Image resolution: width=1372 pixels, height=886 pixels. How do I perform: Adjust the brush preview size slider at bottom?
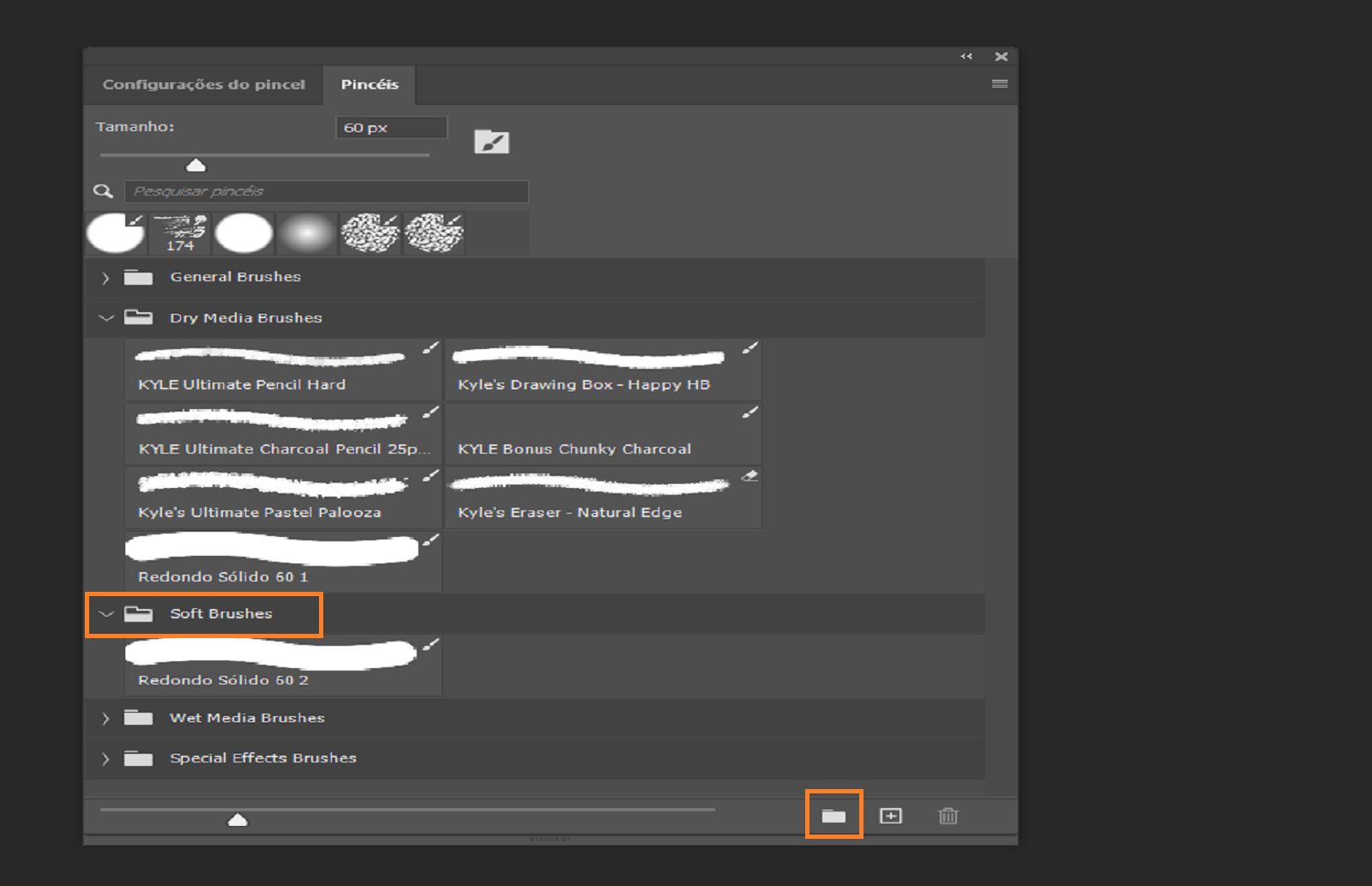coord(238,820)
